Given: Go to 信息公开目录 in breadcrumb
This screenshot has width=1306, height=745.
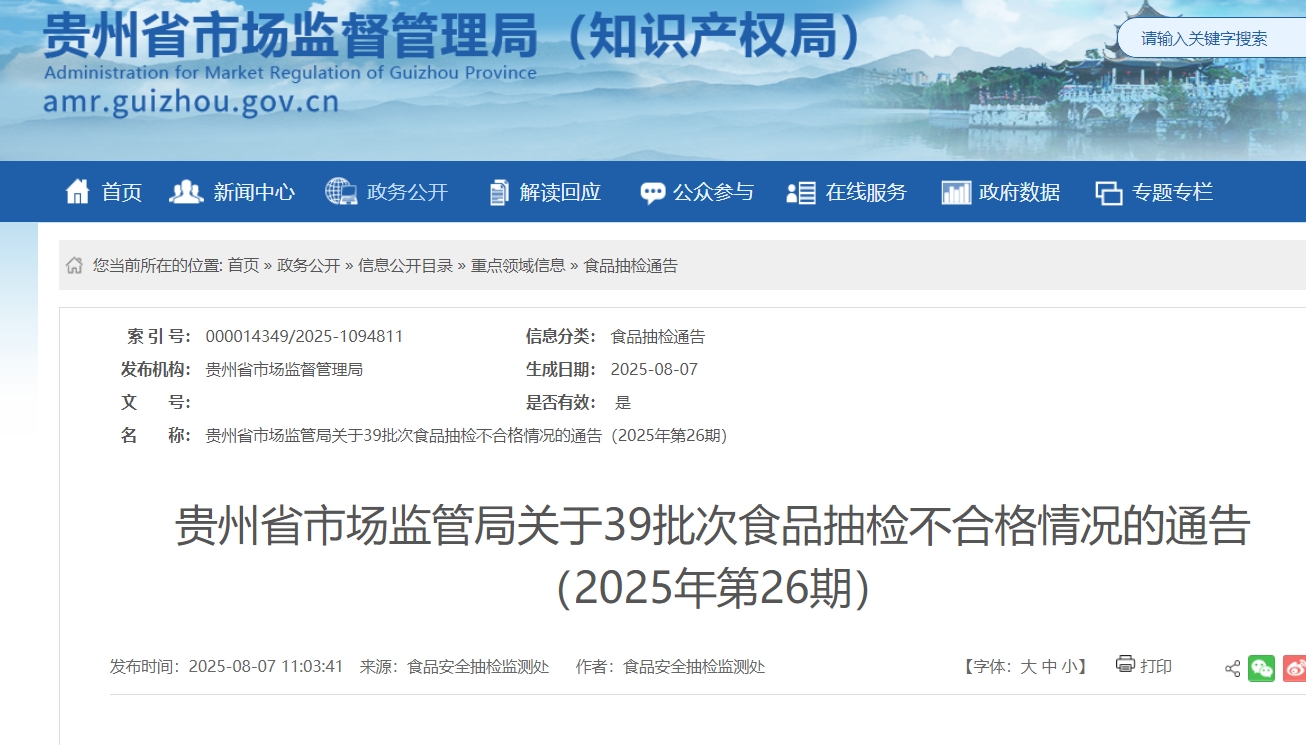Looking at the screenshot, I should (x=405, y=266).
